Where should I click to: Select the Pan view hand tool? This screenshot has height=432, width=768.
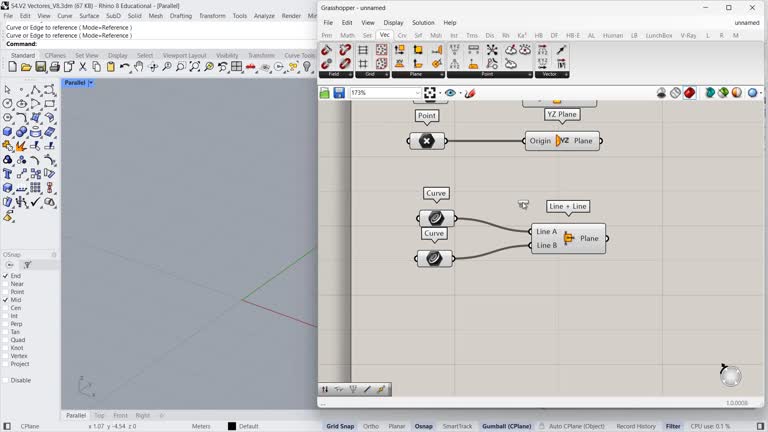(x=139, y=67)
